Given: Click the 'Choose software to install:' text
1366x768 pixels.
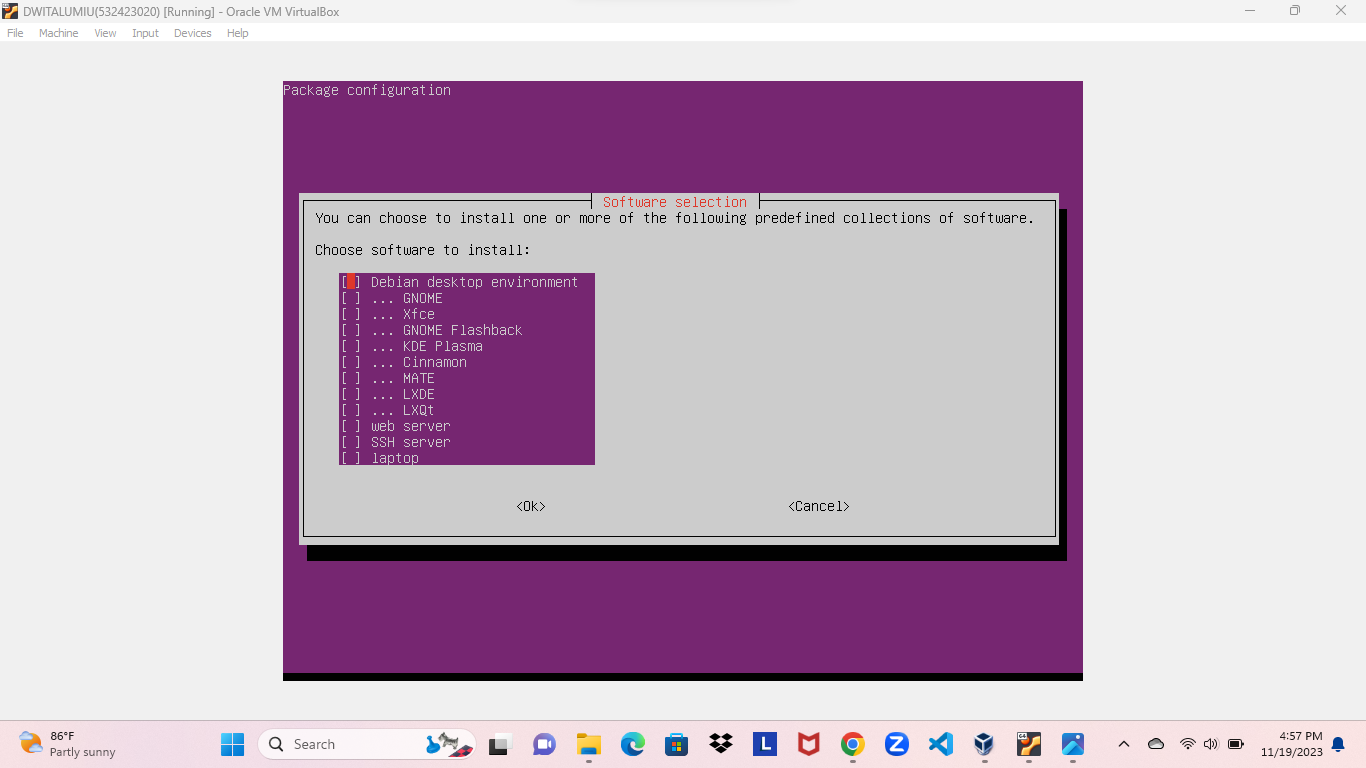Looking at the screenshot, I should click(x=423, y=250).
